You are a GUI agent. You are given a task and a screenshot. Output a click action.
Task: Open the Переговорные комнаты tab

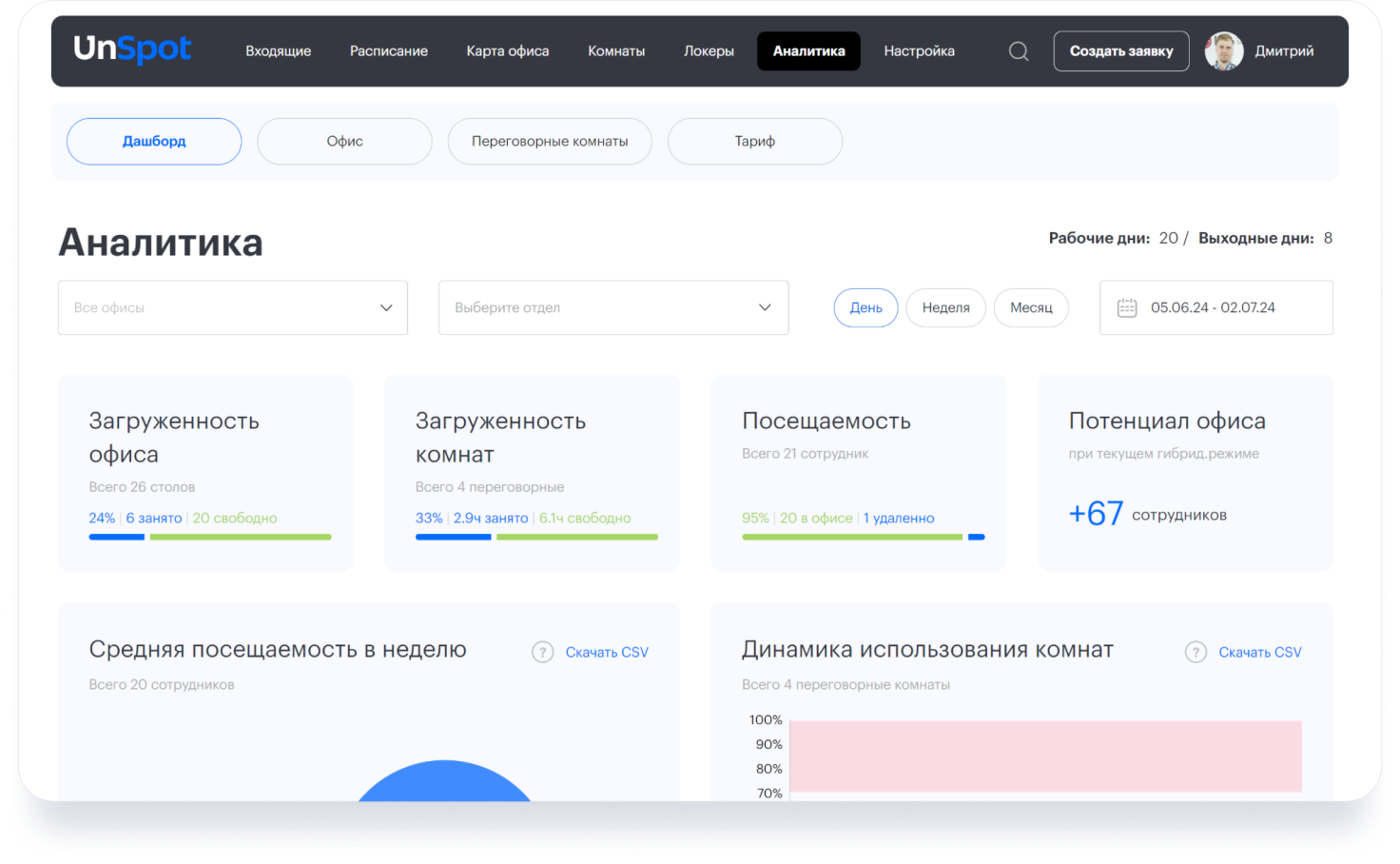tap(550, 141)
